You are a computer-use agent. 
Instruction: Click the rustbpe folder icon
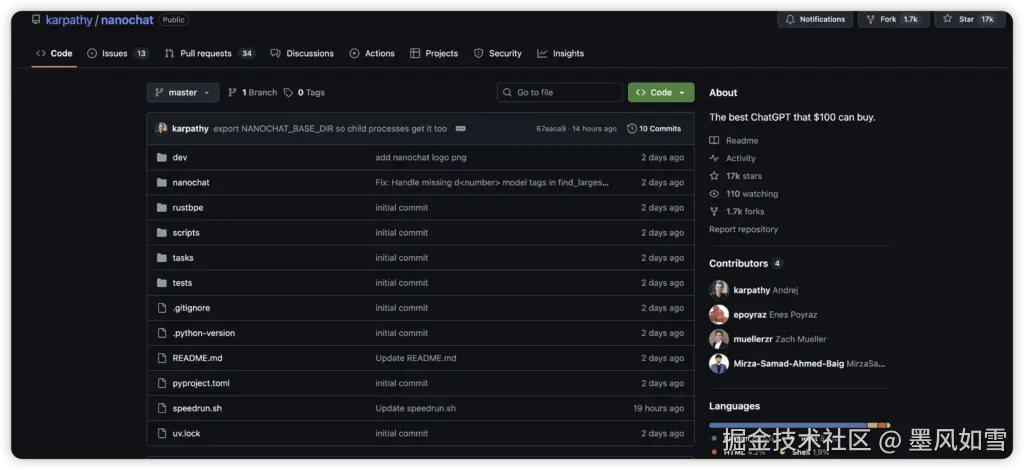click(162, 208)
